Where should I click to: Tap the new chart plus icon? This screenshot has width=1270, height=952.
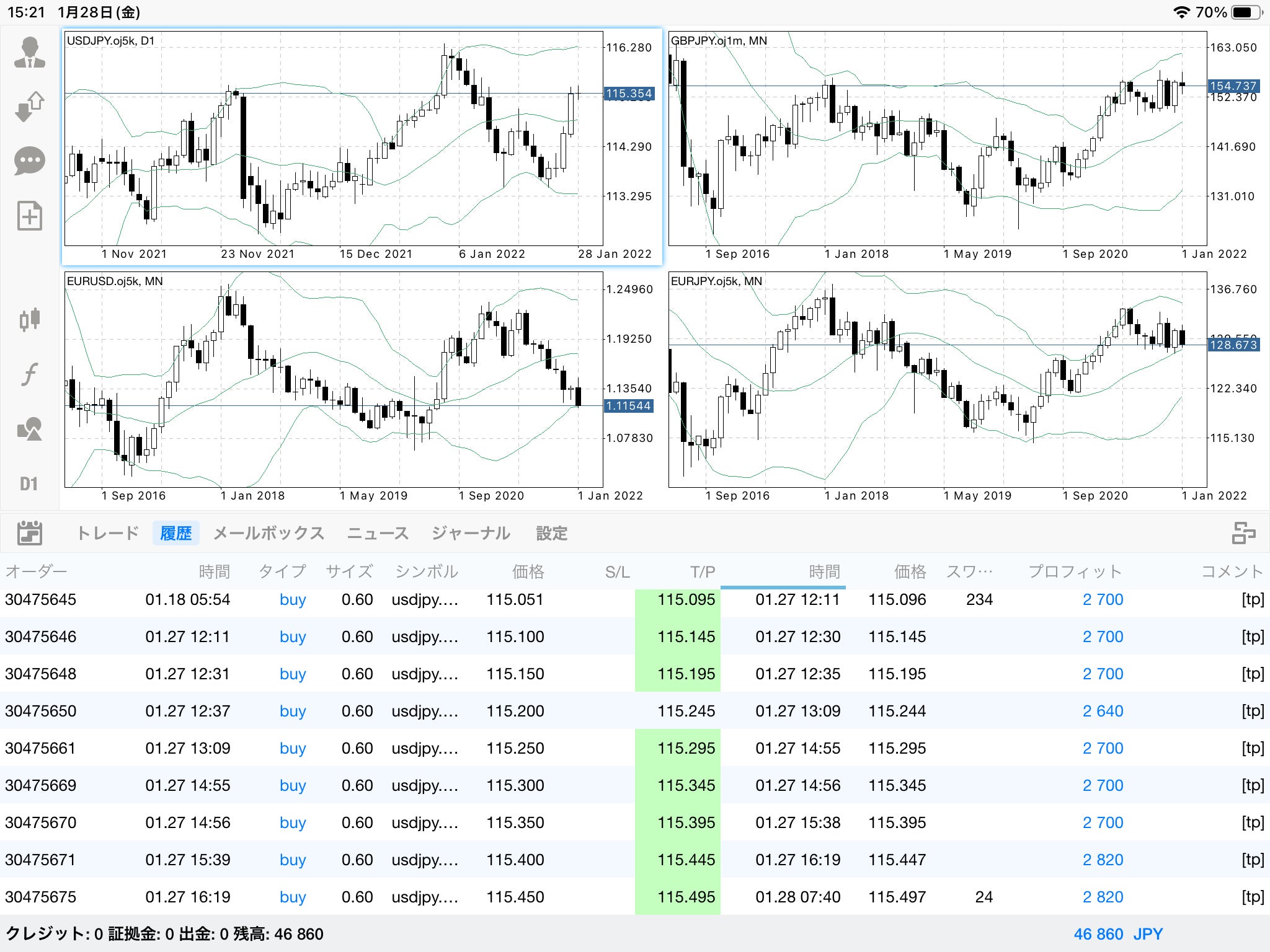[x=29, y=216]
